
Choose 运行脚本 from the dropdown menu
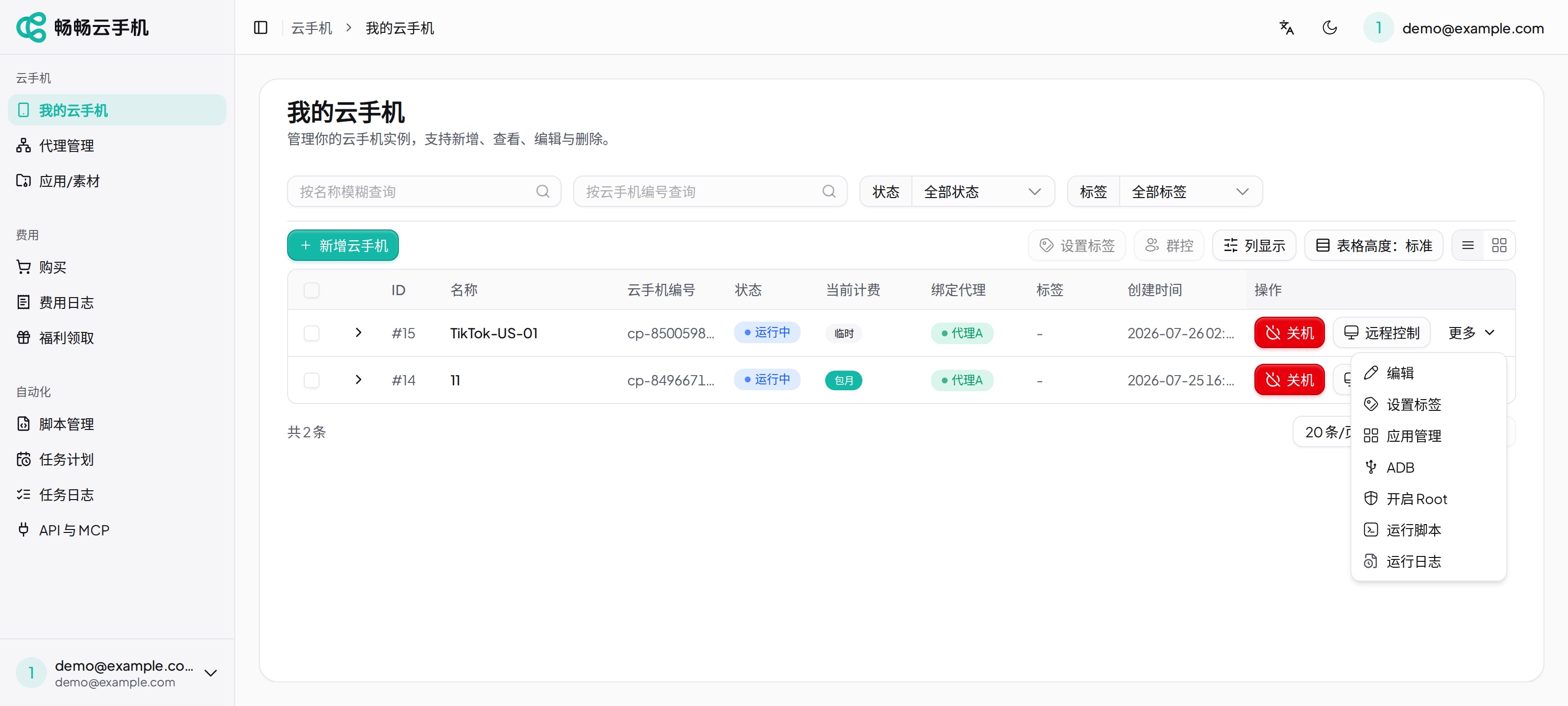[x=1428, y=530]
